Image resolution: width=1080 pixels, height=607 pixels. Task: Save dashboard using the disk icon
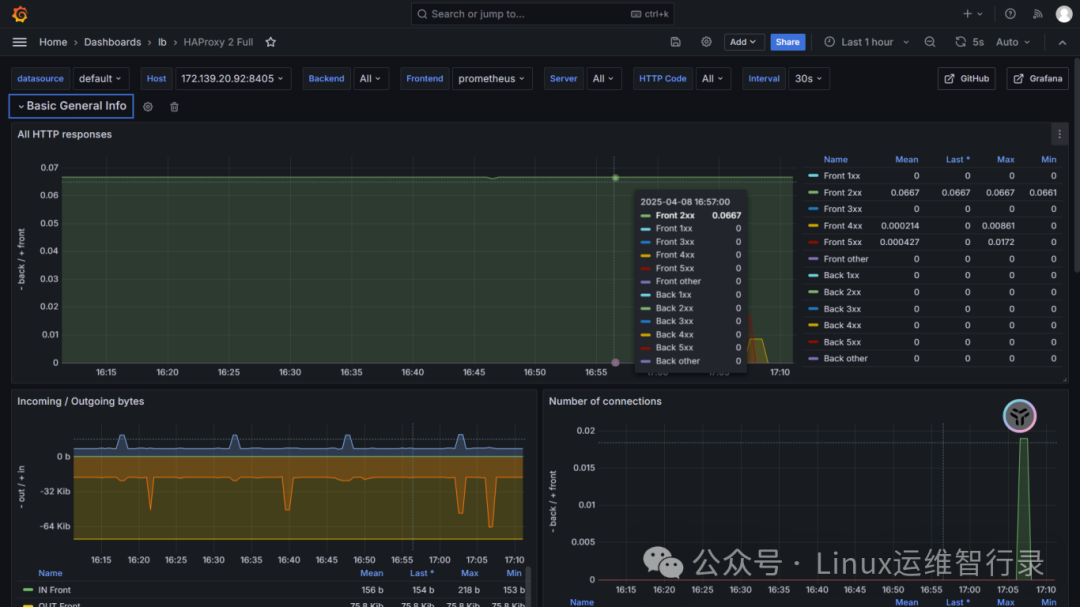[x=676, y=42]
